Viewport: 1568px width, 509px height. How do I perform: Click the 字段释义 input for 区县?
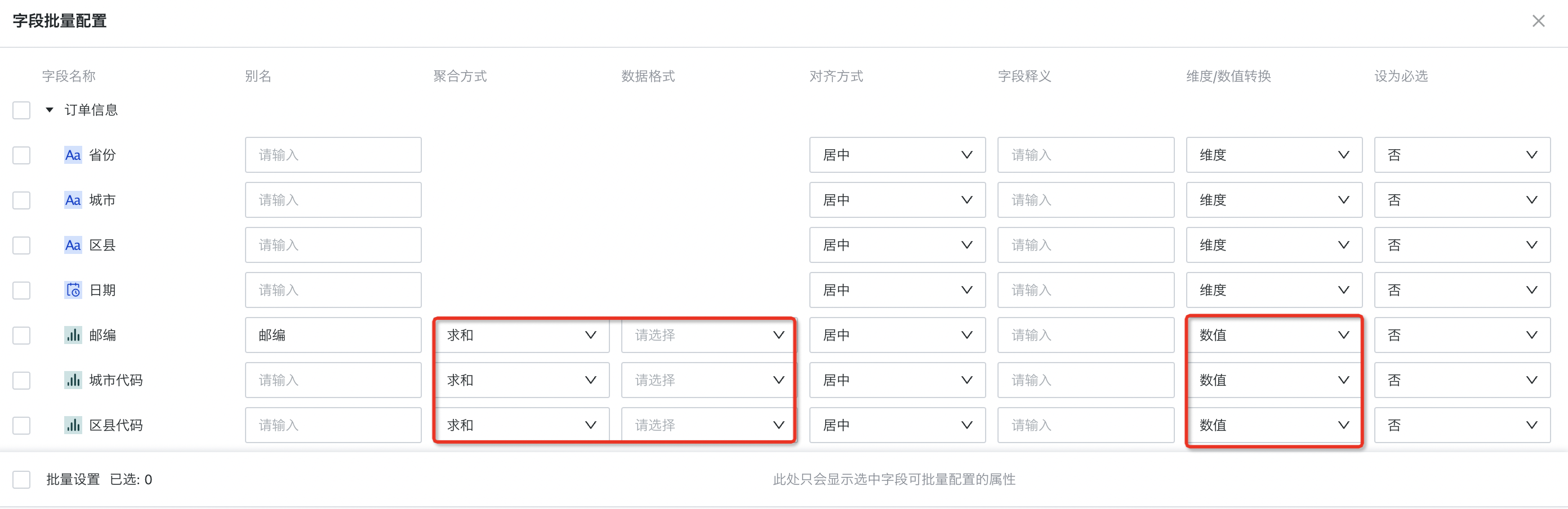point(1085,245)
